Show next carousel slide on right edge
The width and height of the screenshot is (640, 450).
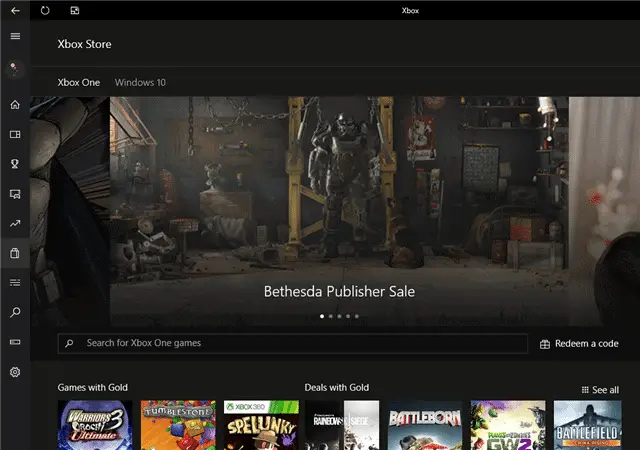[x=604, y=211]
